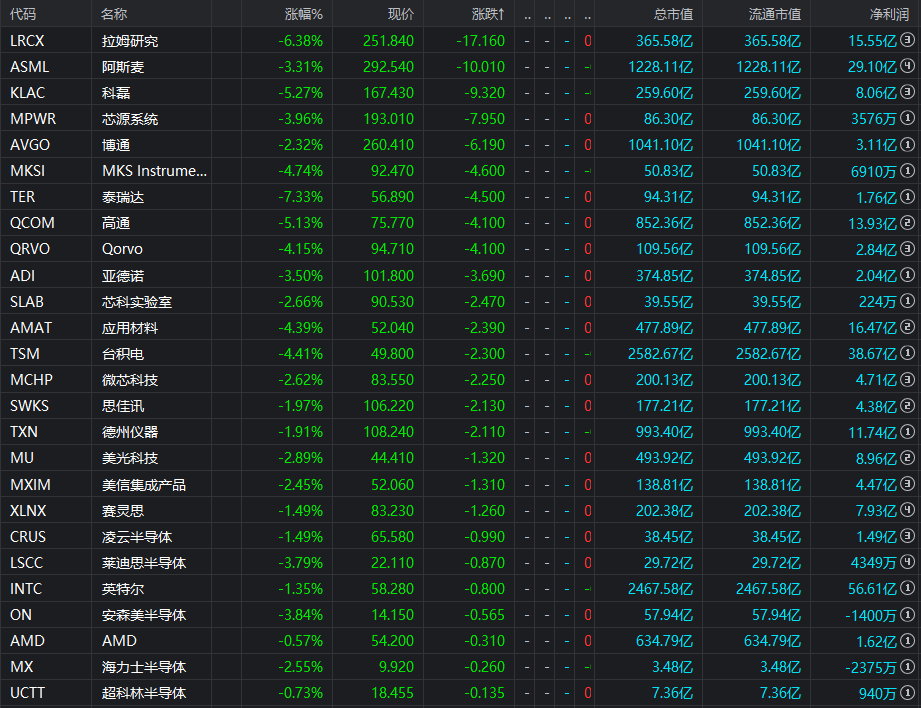921x708 pixels.
Task: Open the AMD stock code
Action: (x=27, y=641)
